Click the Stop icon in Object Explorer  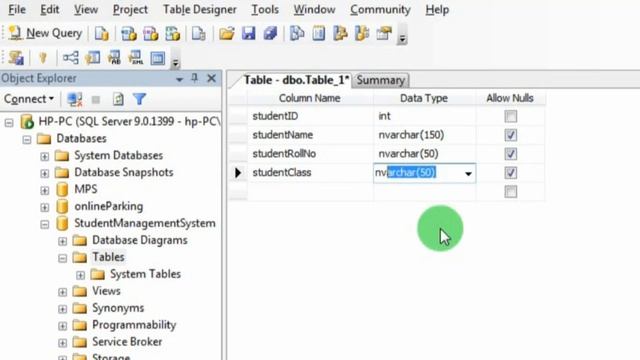point(96,99)
